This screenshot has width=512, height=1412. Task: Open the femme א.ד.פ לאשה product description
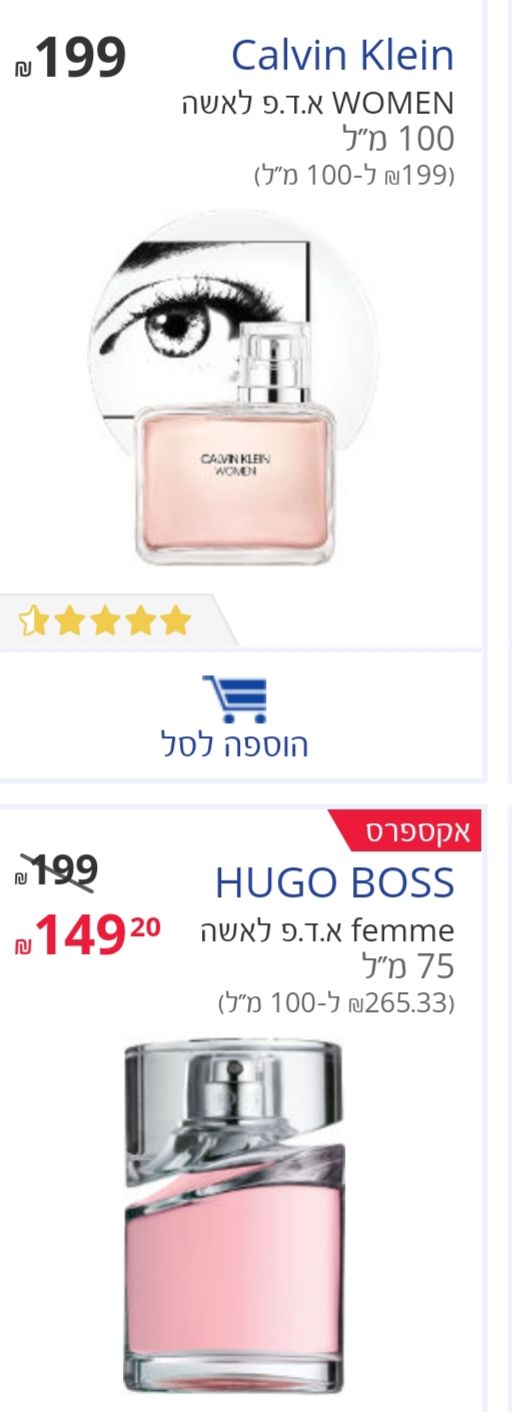tap(312, 931)
